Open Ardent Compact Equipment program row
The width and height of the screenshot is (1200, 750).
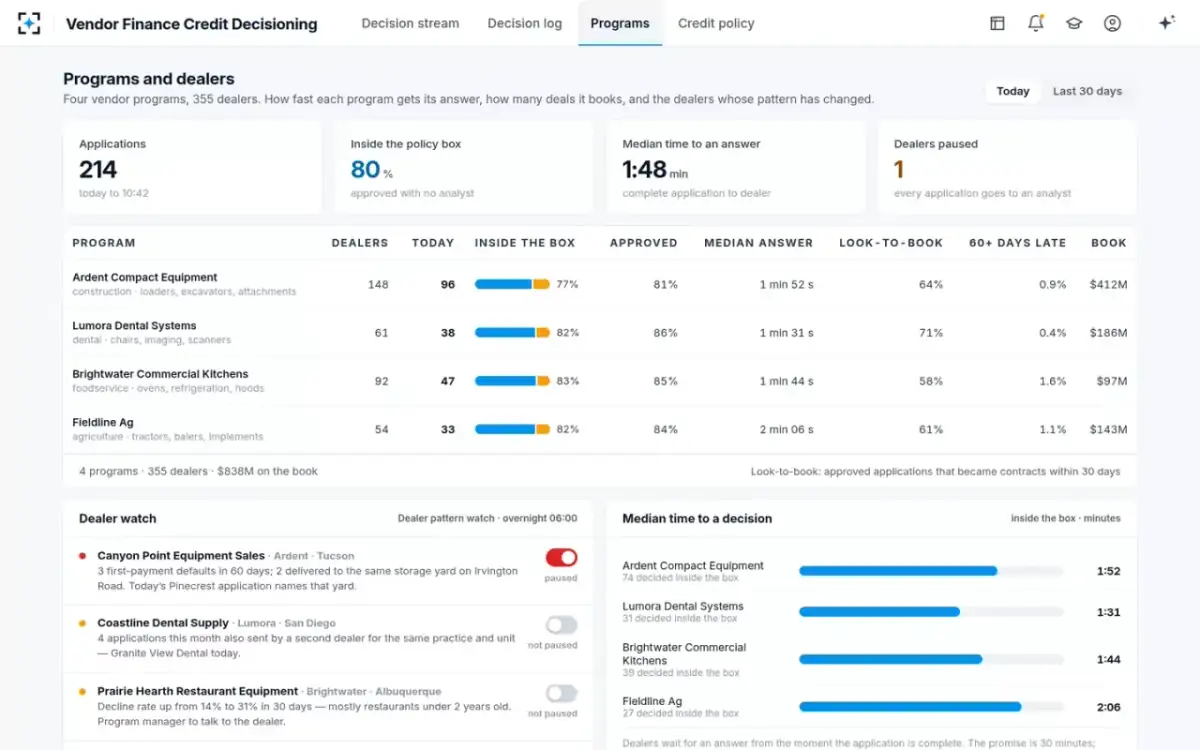click(600, 284)
